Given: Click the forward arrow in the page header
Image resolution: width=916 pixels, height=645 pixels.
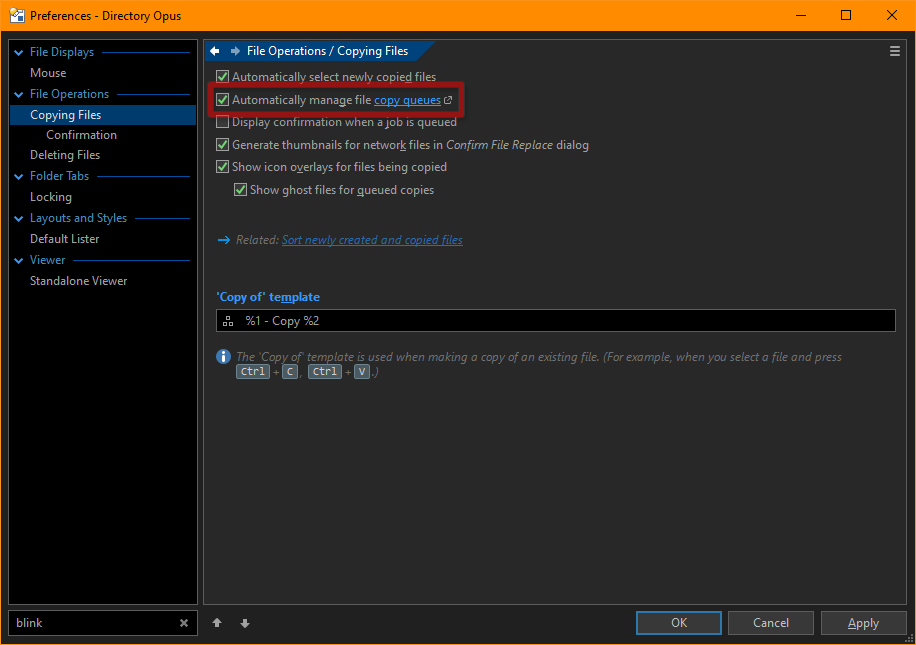Looking at the screenshot, I should coord(235,51).
